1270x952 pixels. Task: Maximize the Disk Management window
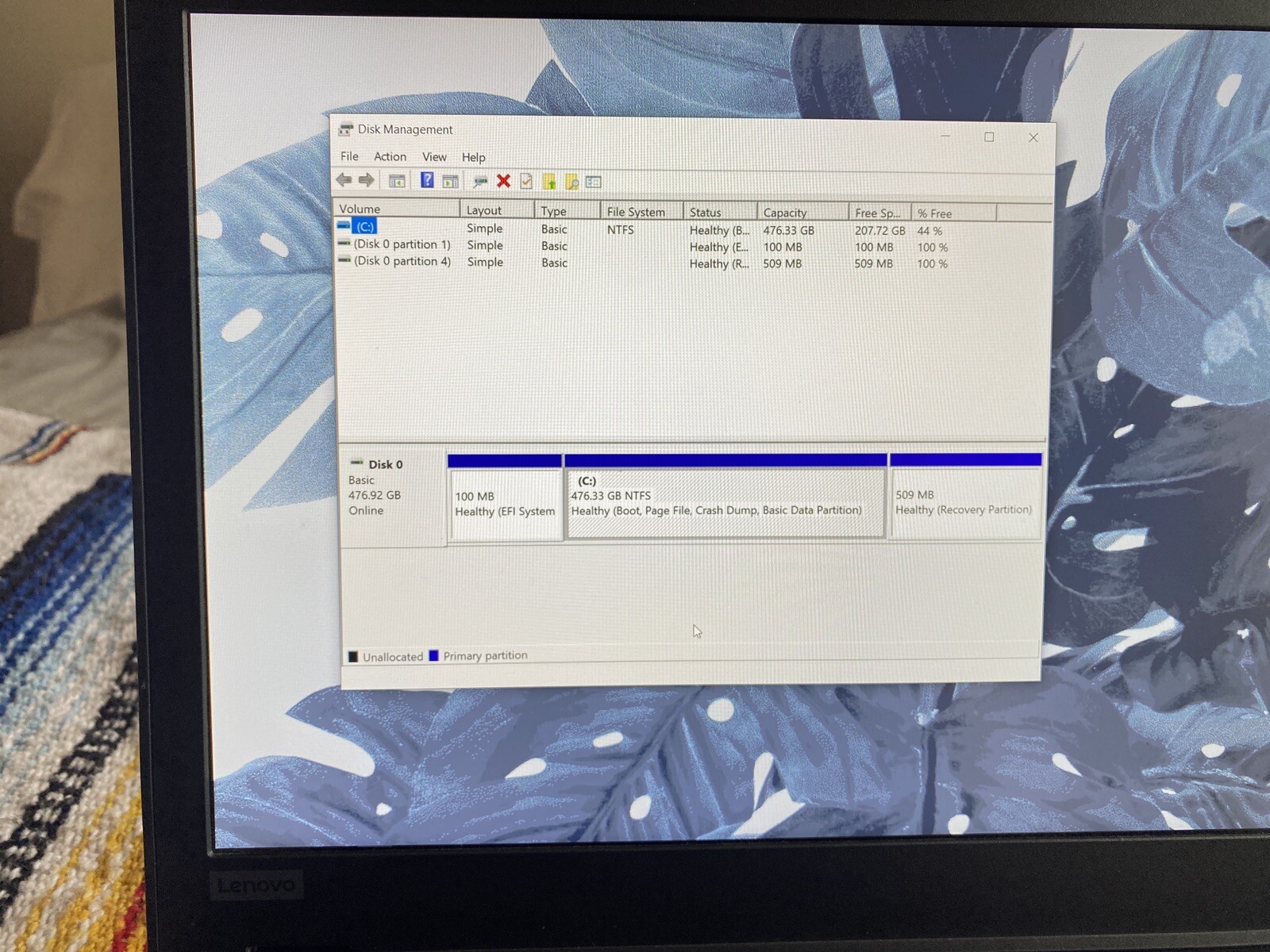point(989,137)
